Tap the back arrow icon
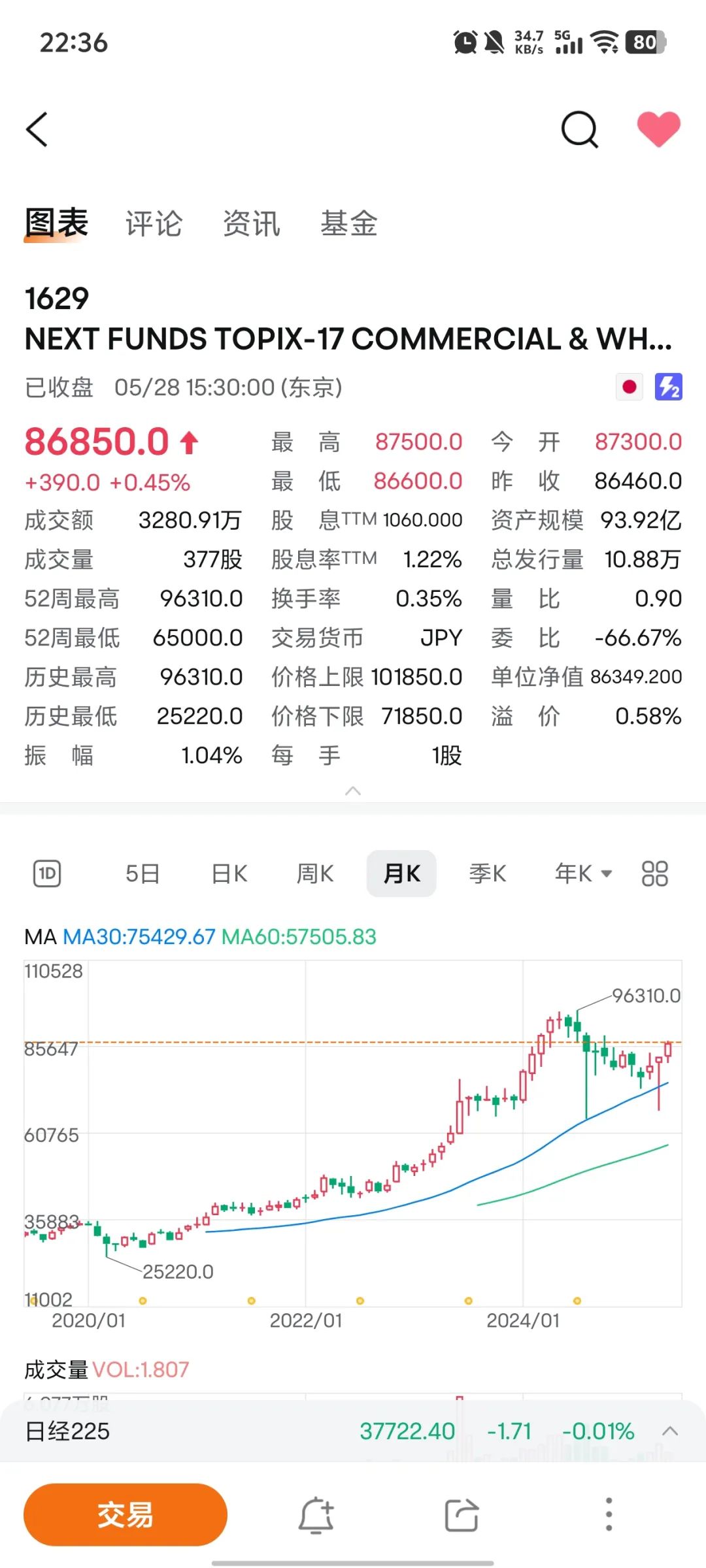This screenshot has height=1568, width=706. pyautogui.click(x=37, y=129)
